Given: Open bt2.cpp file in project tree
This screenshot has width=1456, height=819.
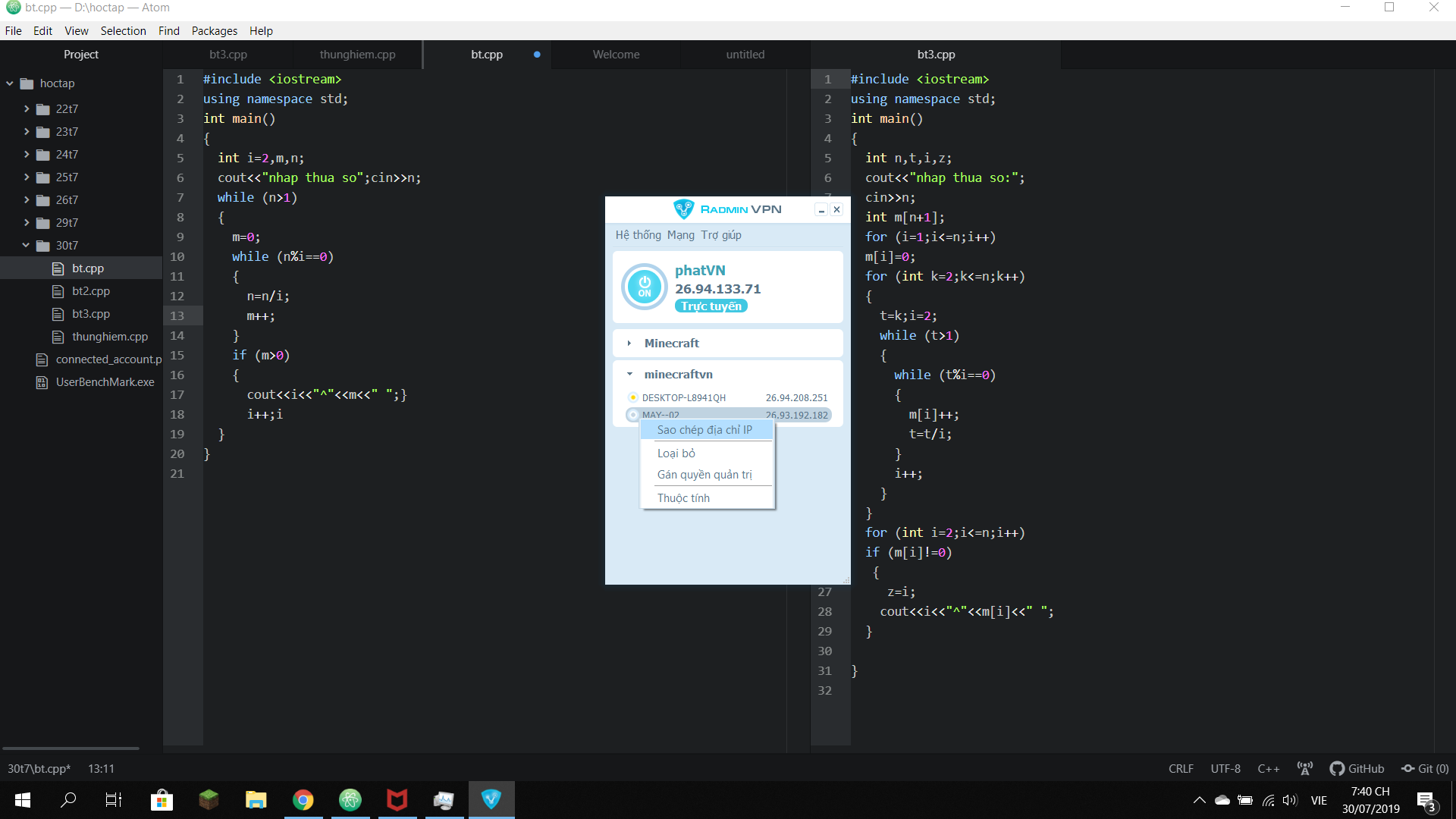Looking at the screenshot, I should coord(90,291).
